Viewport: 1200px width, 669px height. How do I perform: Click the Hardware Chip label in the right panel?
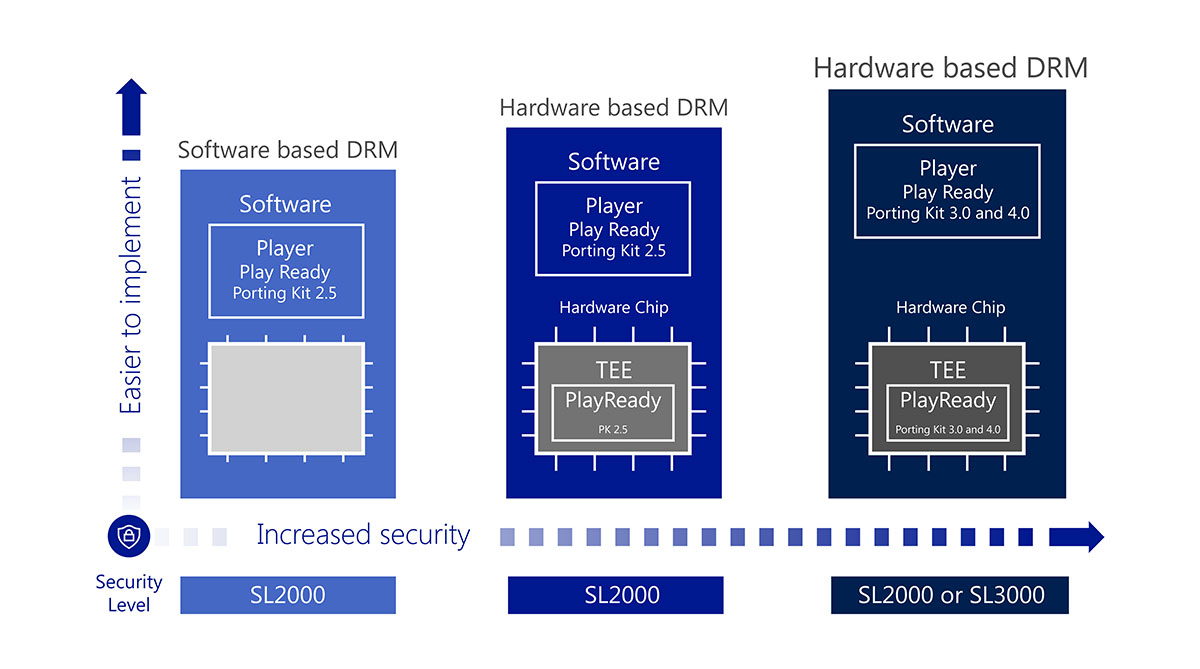pyautogui.click(x=948, y=307)
